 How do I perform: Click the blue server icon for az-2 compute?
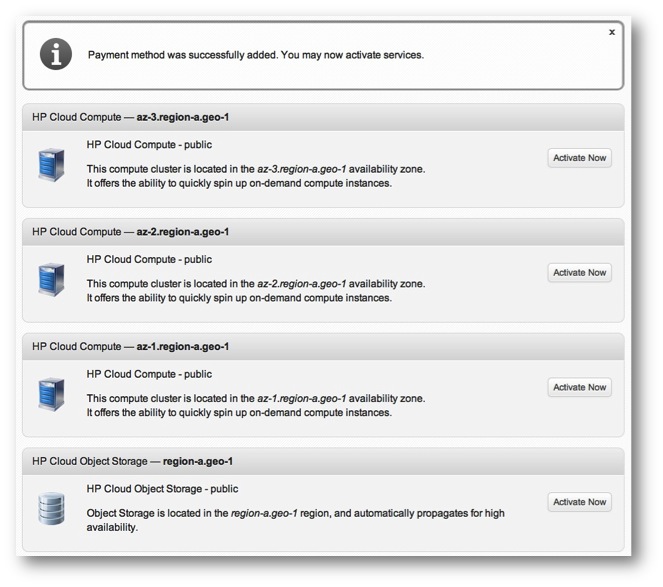pyautogui.click(x=51, y=280)
